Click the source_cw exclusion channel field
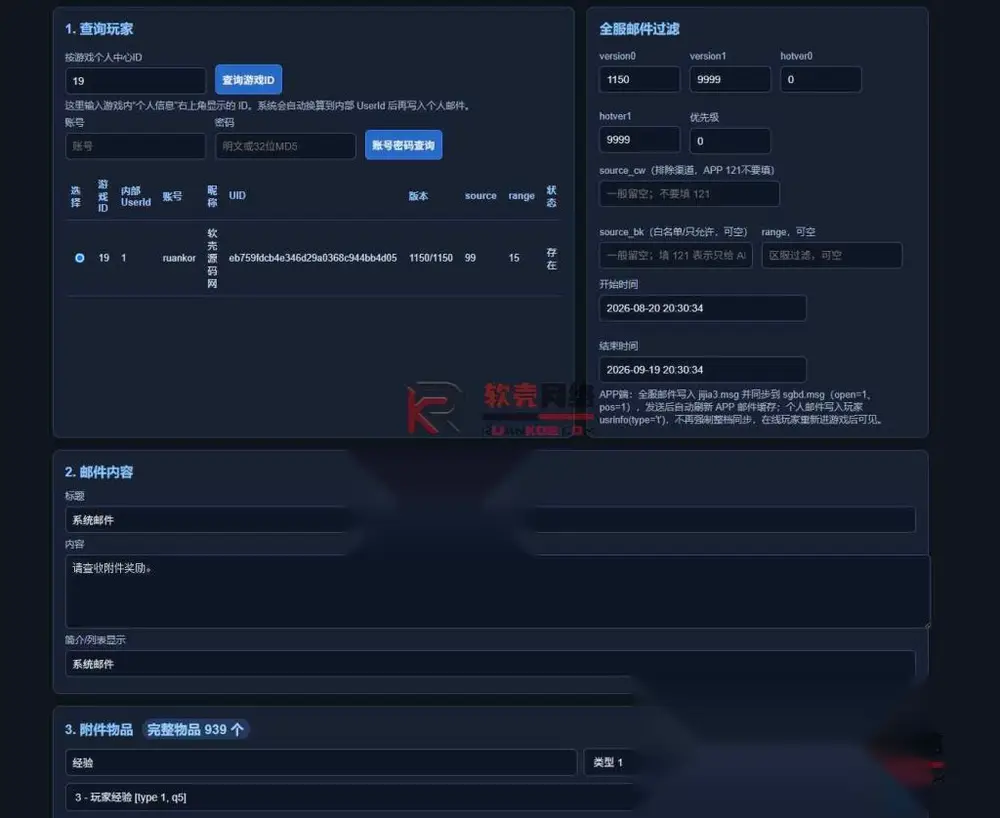 click(x=689, y=194)
